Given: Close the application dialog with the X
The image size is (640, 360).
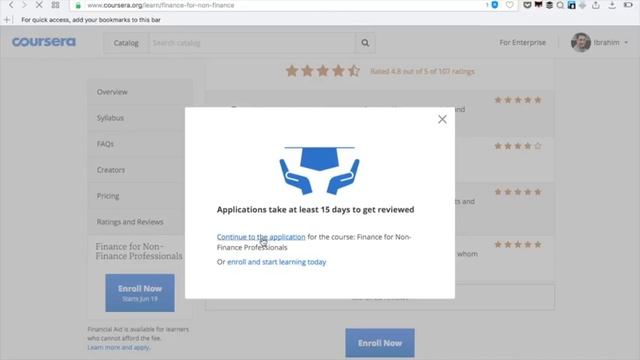Looking at the screenshot, I should tap(442, 119).
